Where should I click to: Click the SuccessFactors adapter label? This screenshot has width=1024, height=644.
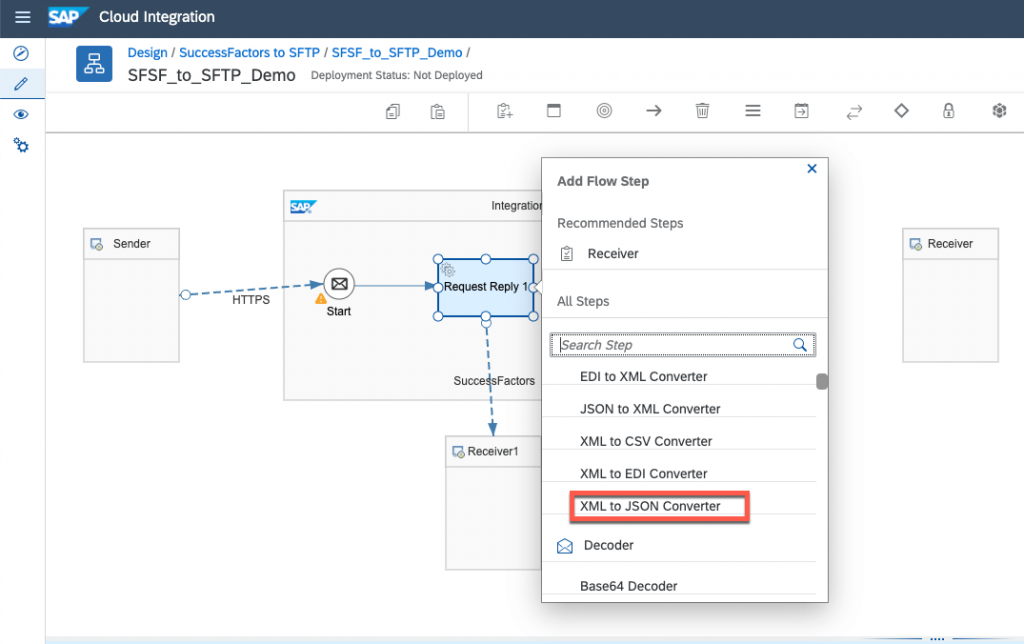(x=494, y=381)
